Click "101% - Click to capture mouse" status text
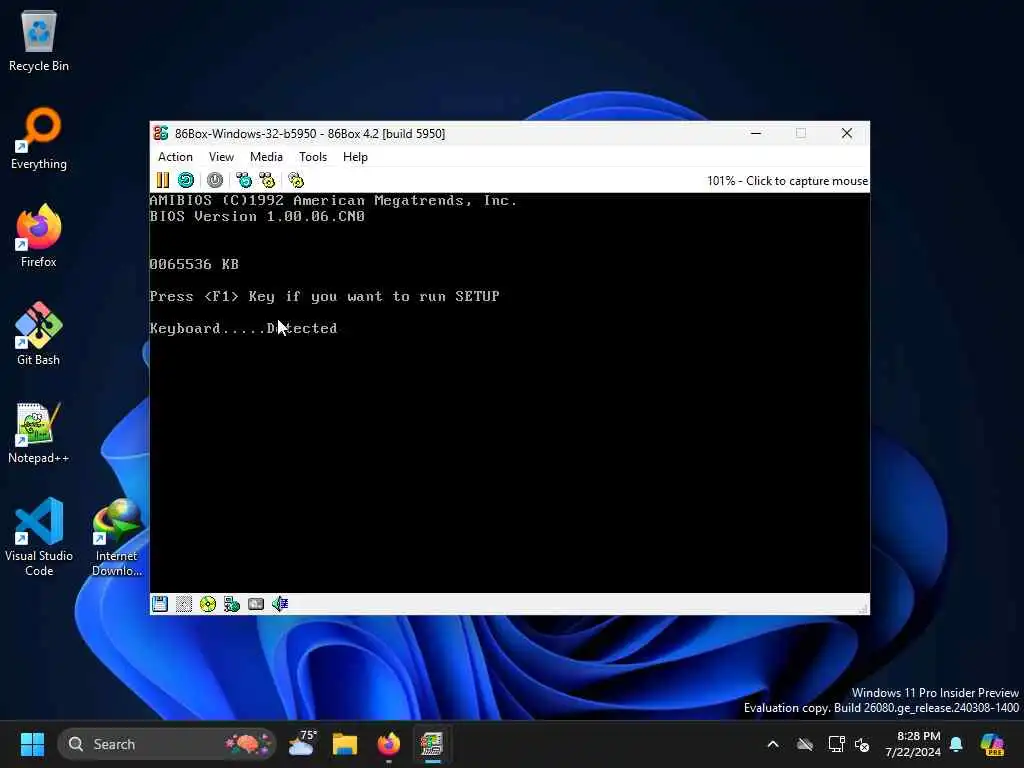Image resolution: width=1024 pixels, height=768 pixels. point(787,181)
